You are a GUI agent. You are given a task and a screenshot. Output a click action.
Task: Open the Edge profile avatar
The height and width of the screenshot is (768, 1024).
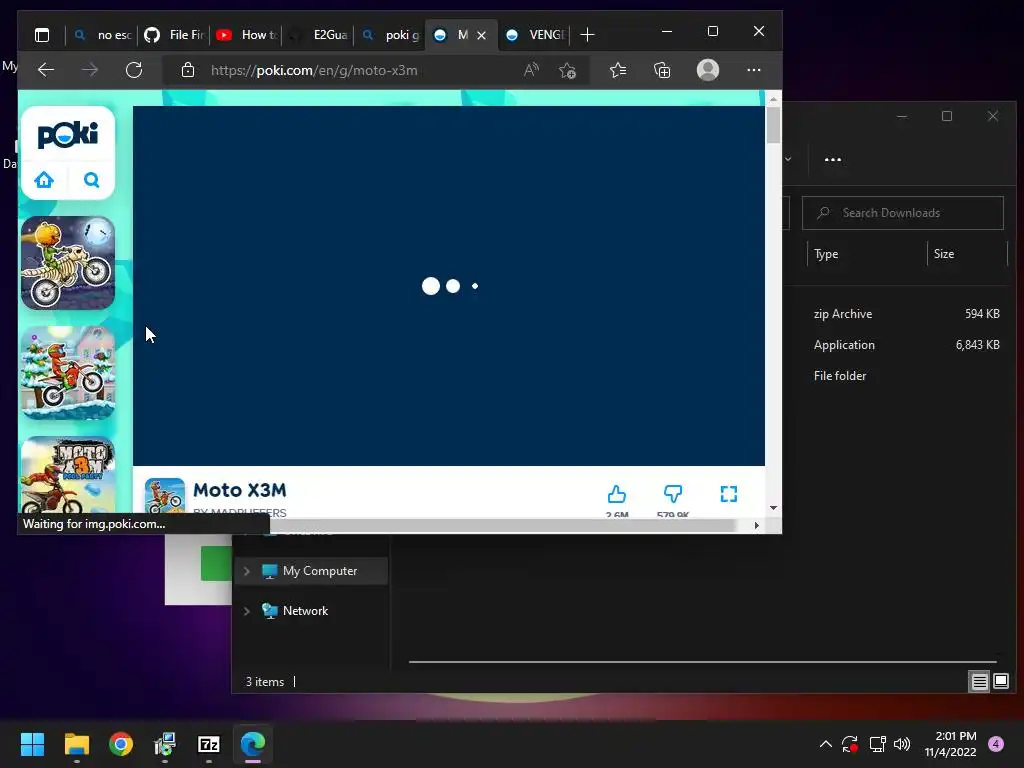(708, 70)
